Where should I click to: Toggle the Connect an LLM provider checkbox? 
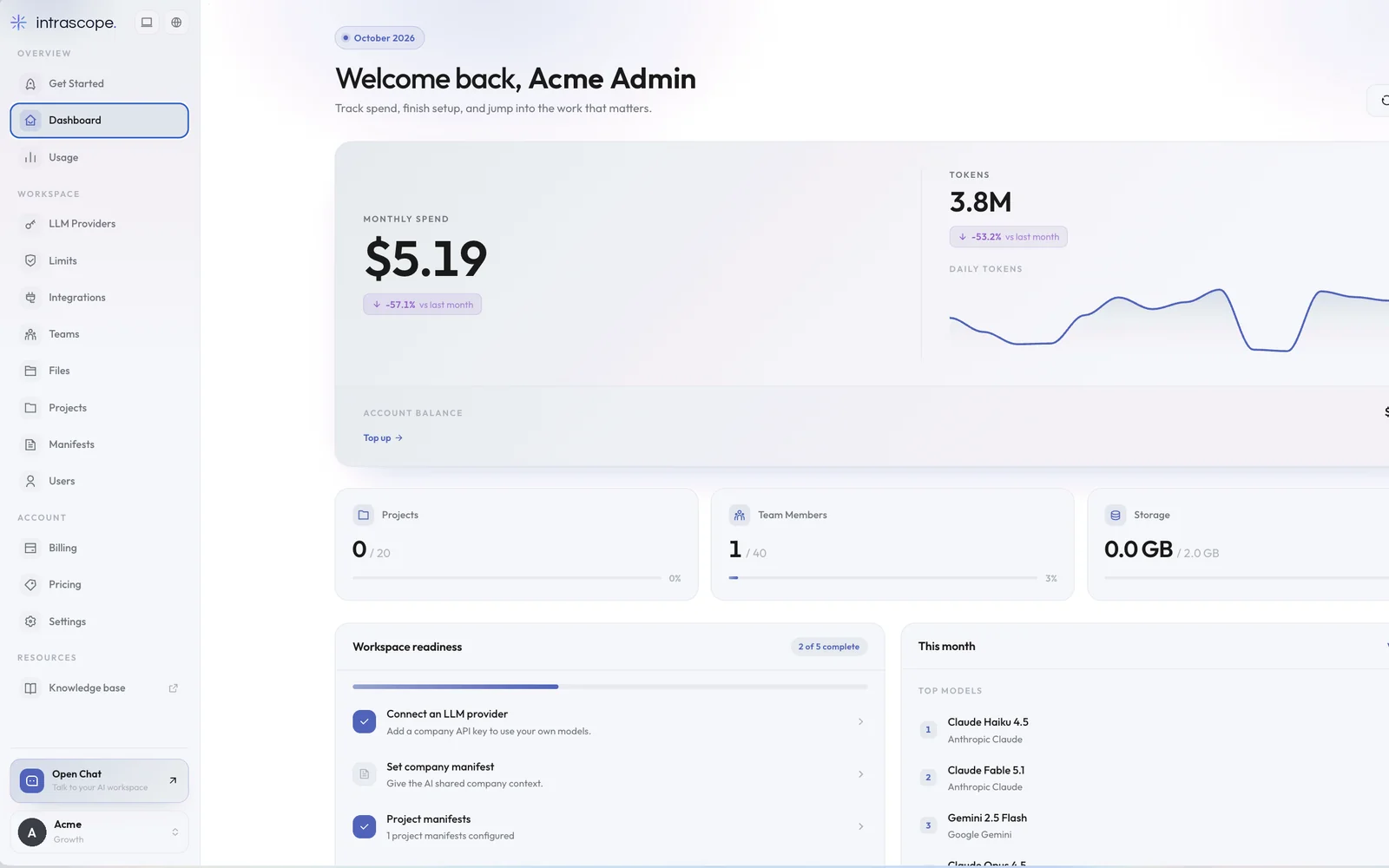365,722
